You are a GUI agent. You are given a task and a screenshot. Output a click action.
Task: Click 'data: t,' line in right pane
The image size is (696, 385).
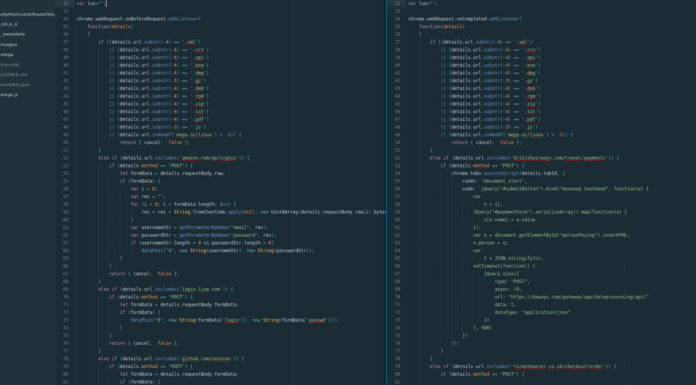click(505, 305)
